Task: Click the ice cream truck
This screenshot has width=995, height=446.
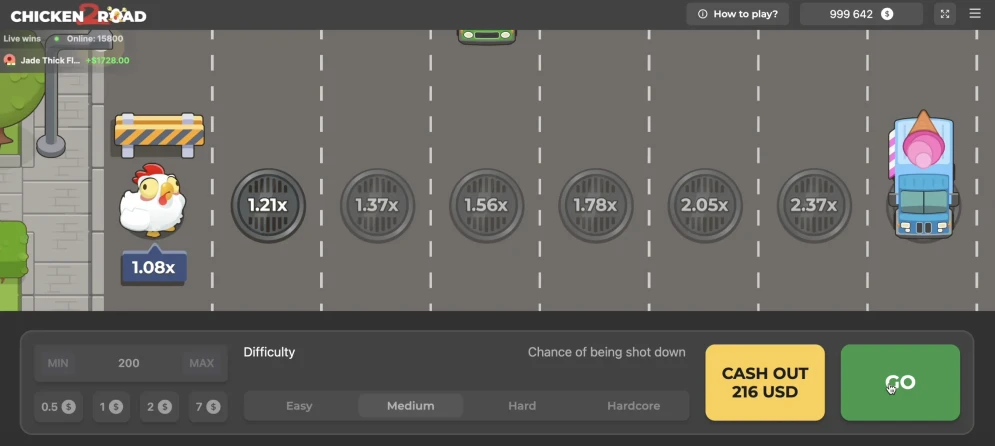Action: coord(923,175)
